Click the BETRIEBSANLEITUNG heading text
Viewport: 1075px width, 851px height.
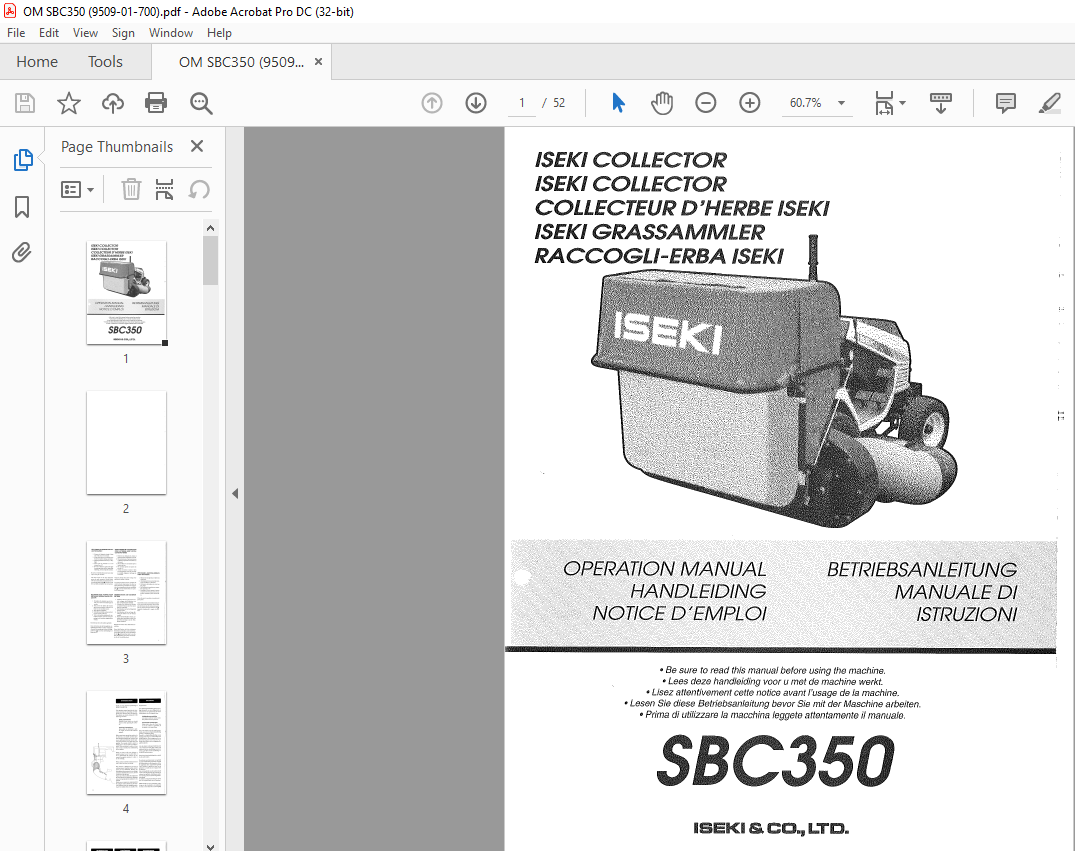[x=921, y=569]
